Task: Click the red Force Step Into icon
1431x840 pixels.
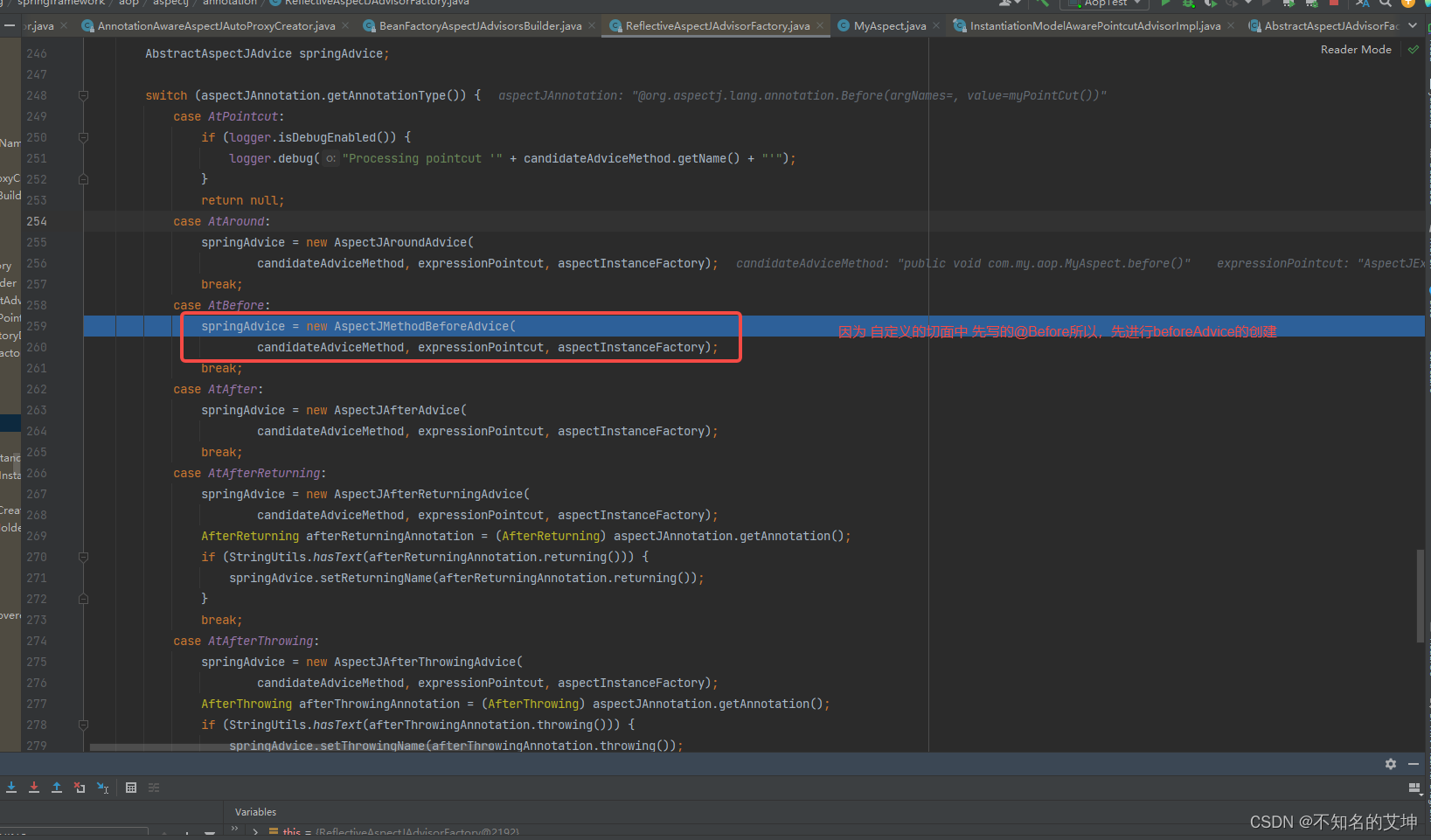Action: pyautogui.click(x=34, y=788)
